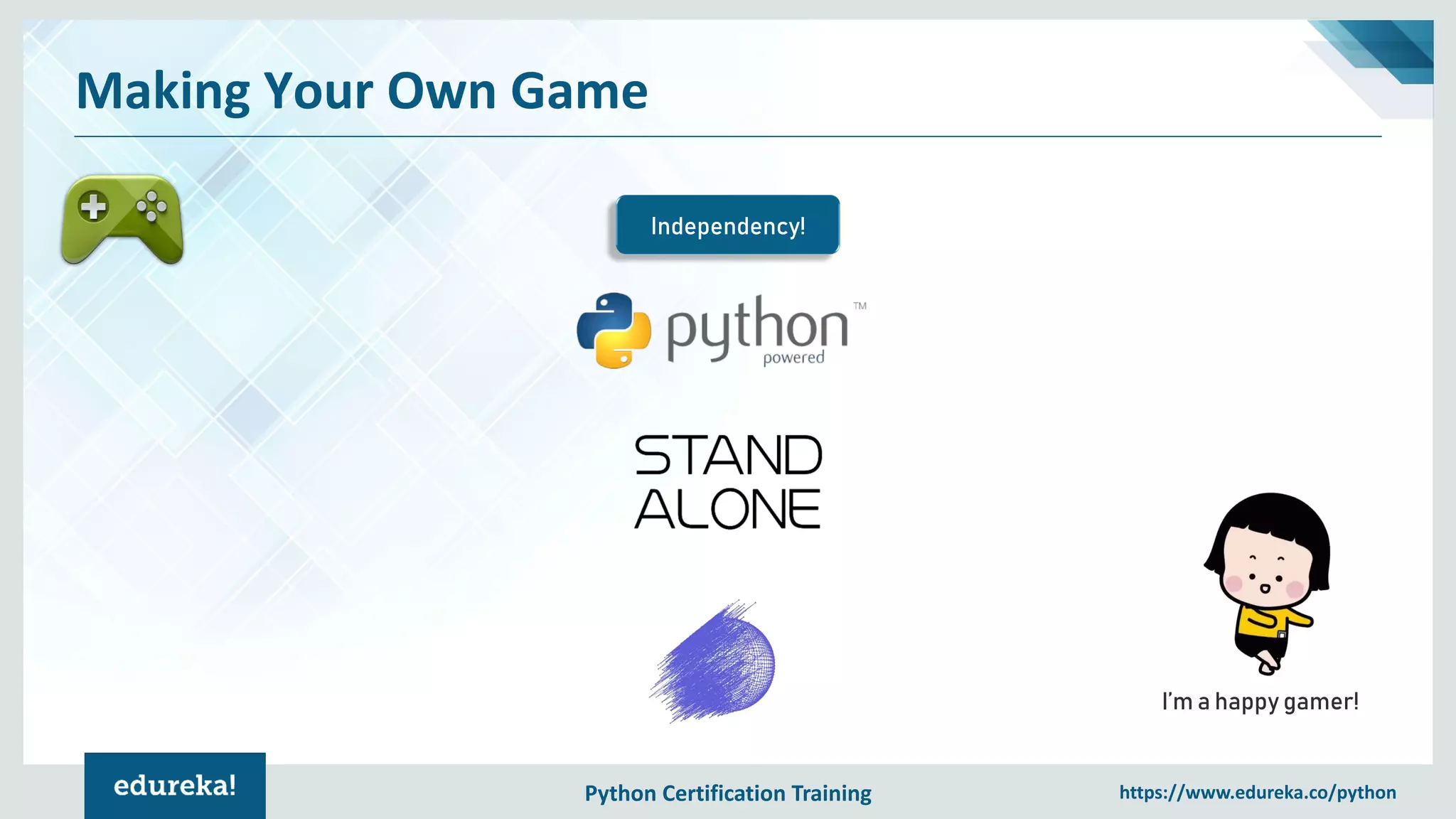Select the 'Making Your Own Game' title

pyautogui.click(x=362, y=91)
